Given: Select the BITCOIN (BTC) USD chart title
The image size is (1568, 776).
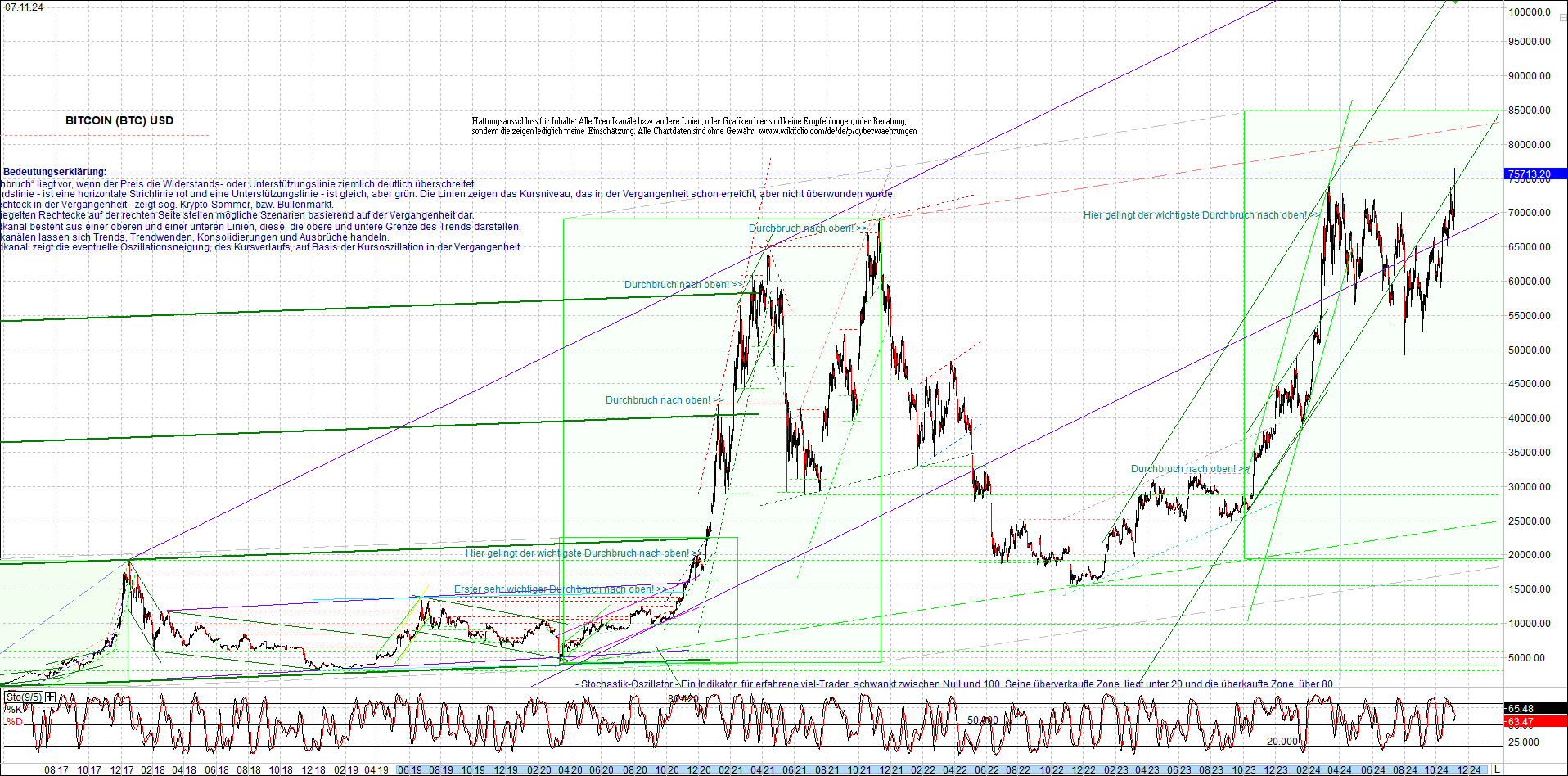Looking at the screenshot, I should click(119, 120).
